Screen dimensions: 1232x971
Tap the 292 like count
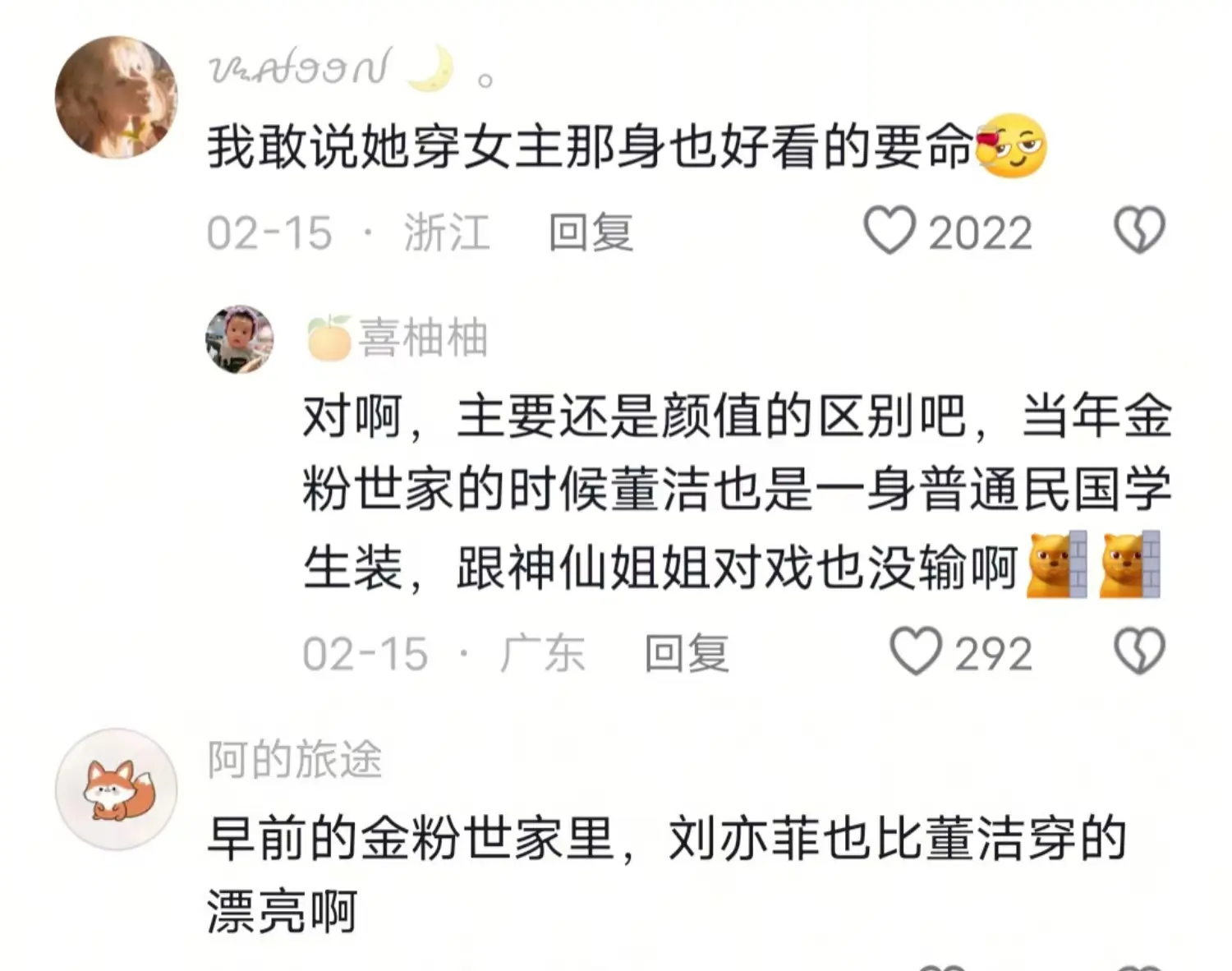tap(993, 654)
